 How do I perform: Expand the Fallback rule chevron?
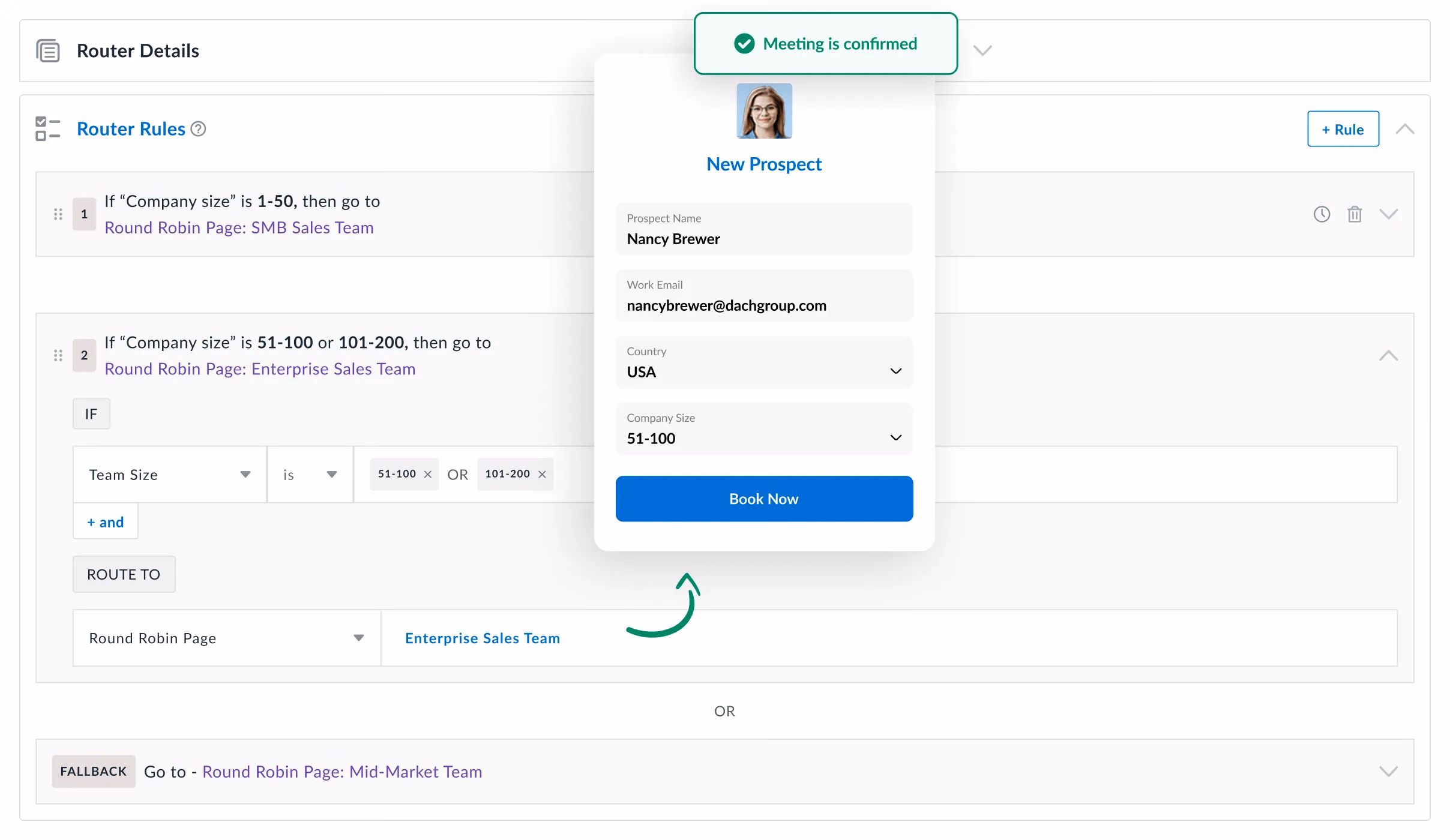(1388, 772)
